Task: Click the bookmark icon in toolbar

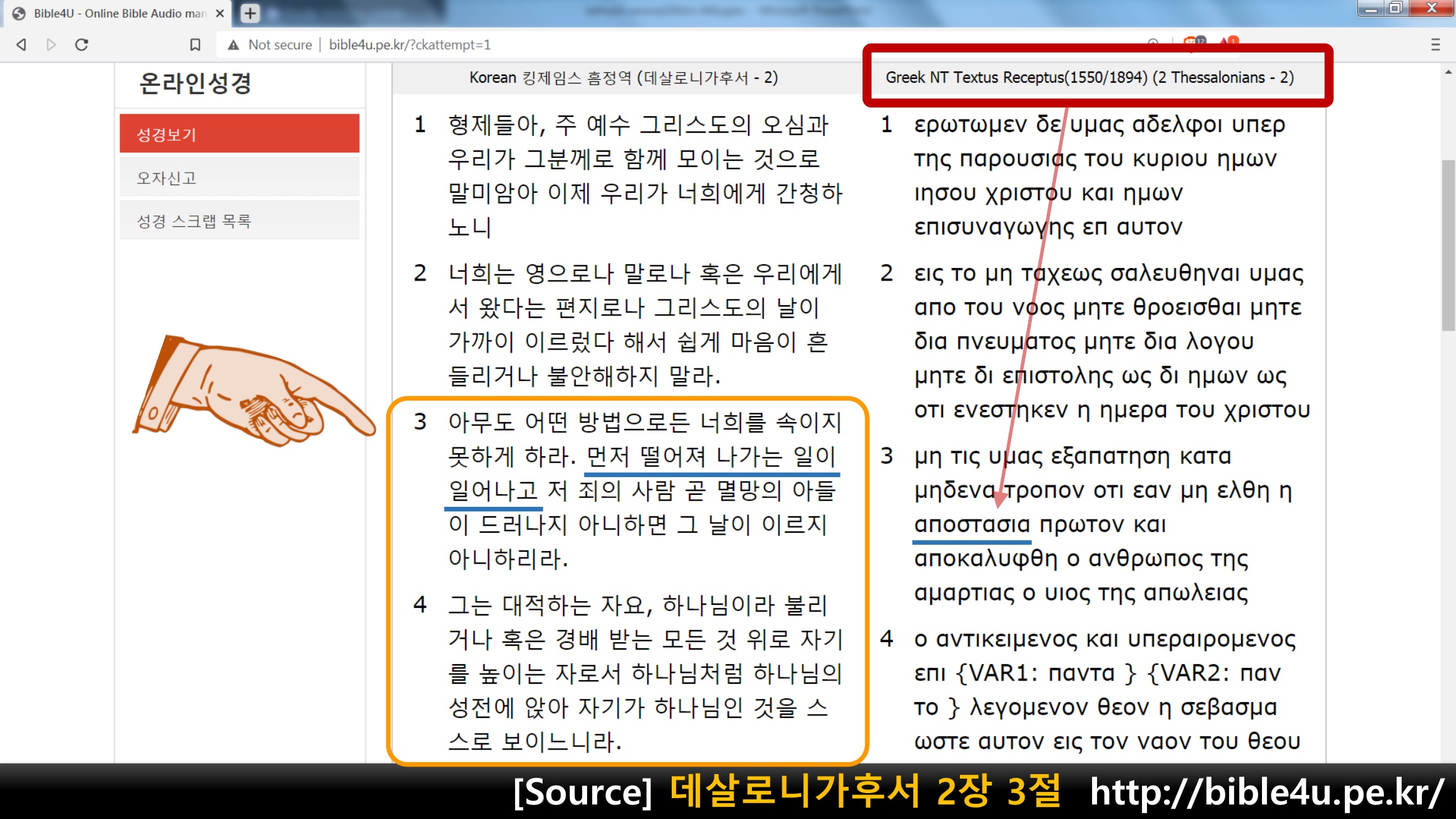Action: [x=195, y=45]
